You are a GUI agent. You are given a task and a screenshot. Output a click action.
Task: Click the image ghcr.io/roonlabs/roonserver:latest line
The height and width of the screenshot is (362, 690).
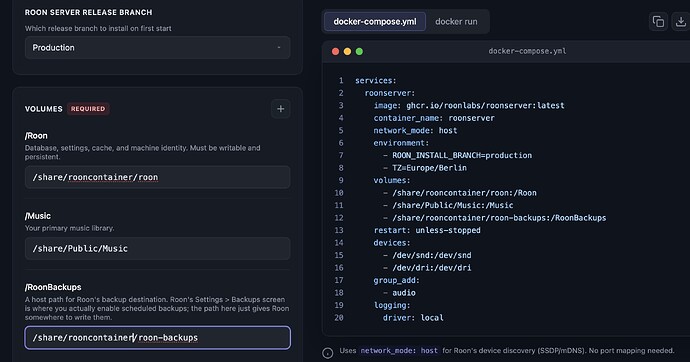pos(469,106)
